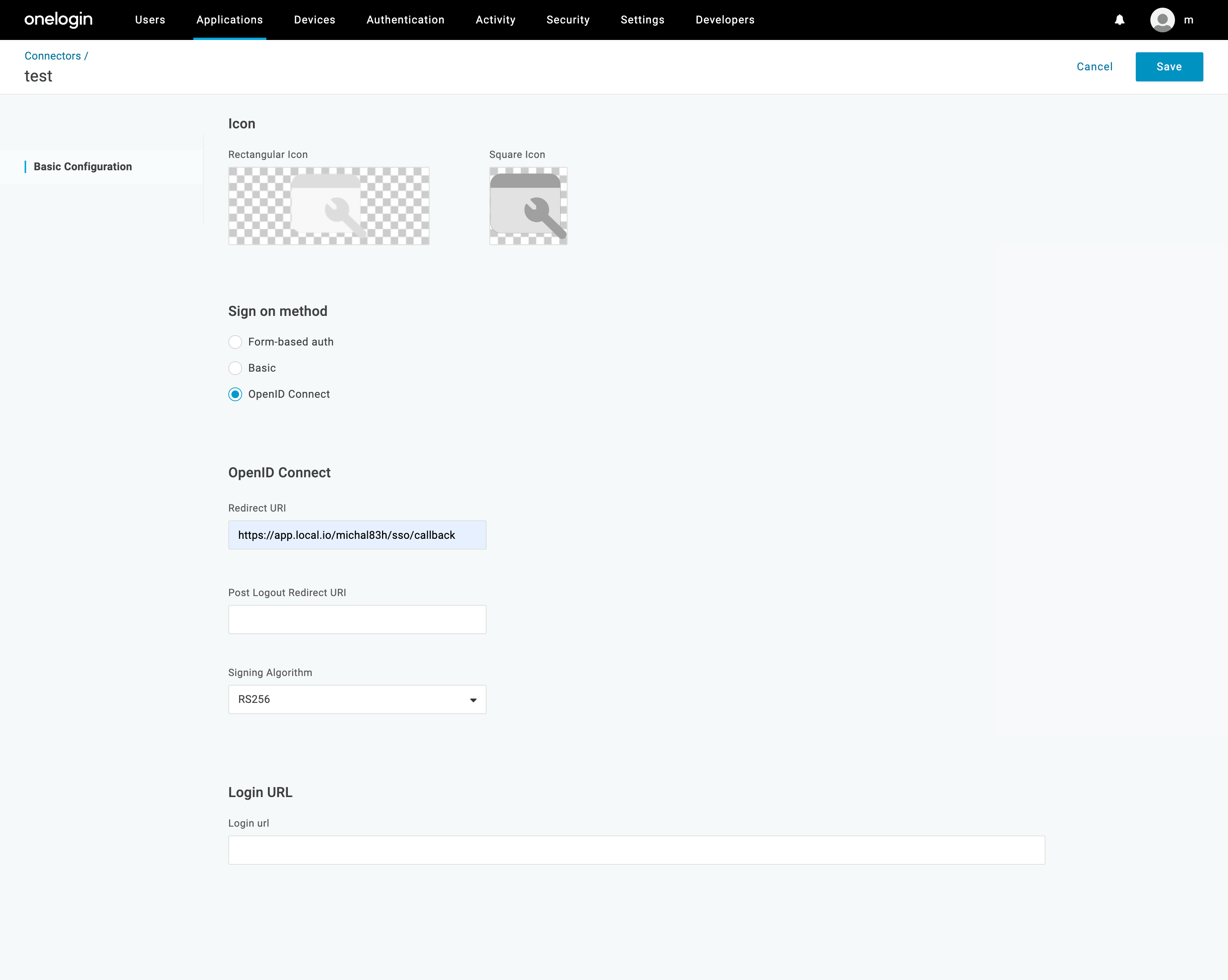This screenshot has height=980, width=1228.
Task: Click the Save button
Action: point(1169,66)
